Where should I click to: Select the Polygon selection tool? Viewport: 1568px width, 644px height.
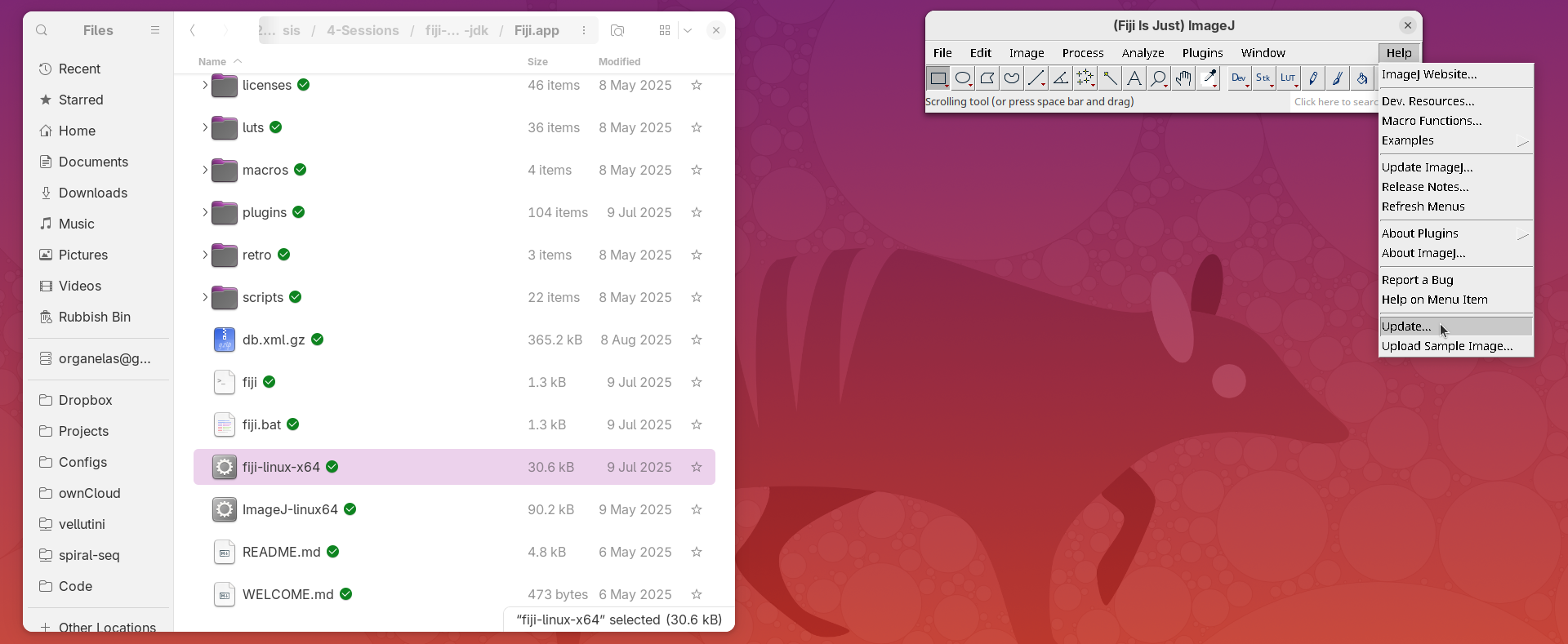pos(987,78)
